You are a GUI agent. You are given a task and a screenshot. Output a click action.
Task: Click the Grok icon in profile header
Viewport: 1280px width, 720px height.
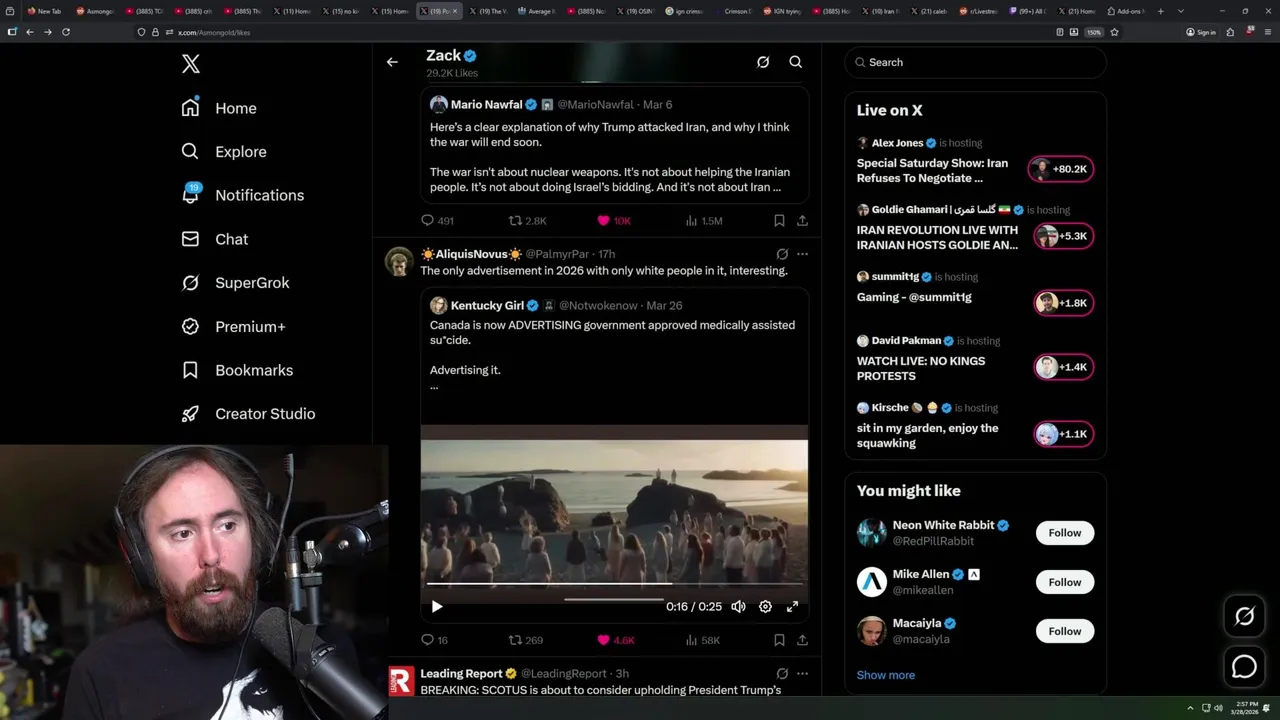763,62
